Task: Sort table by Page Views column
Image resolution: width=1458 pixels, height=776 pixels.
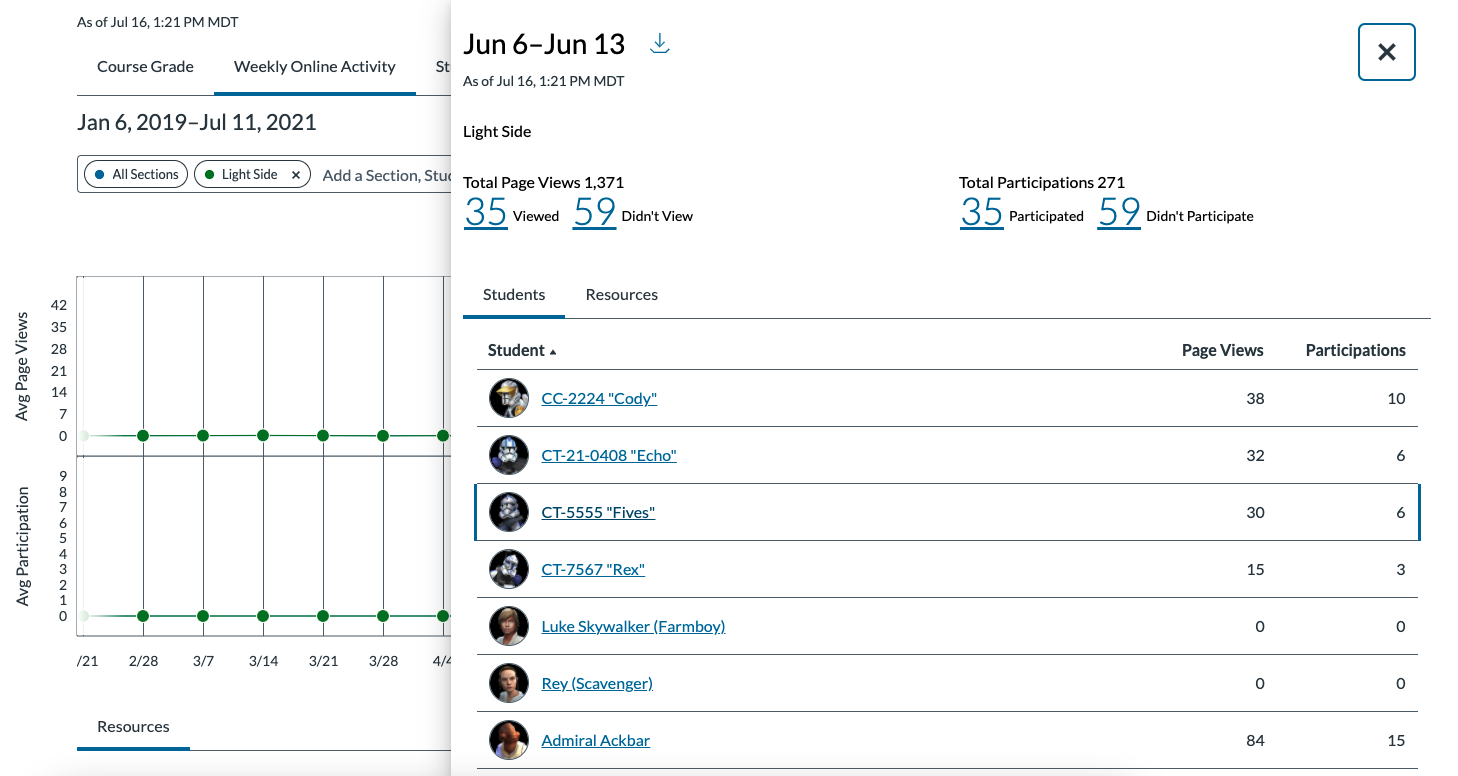Action: [1222, 350]
